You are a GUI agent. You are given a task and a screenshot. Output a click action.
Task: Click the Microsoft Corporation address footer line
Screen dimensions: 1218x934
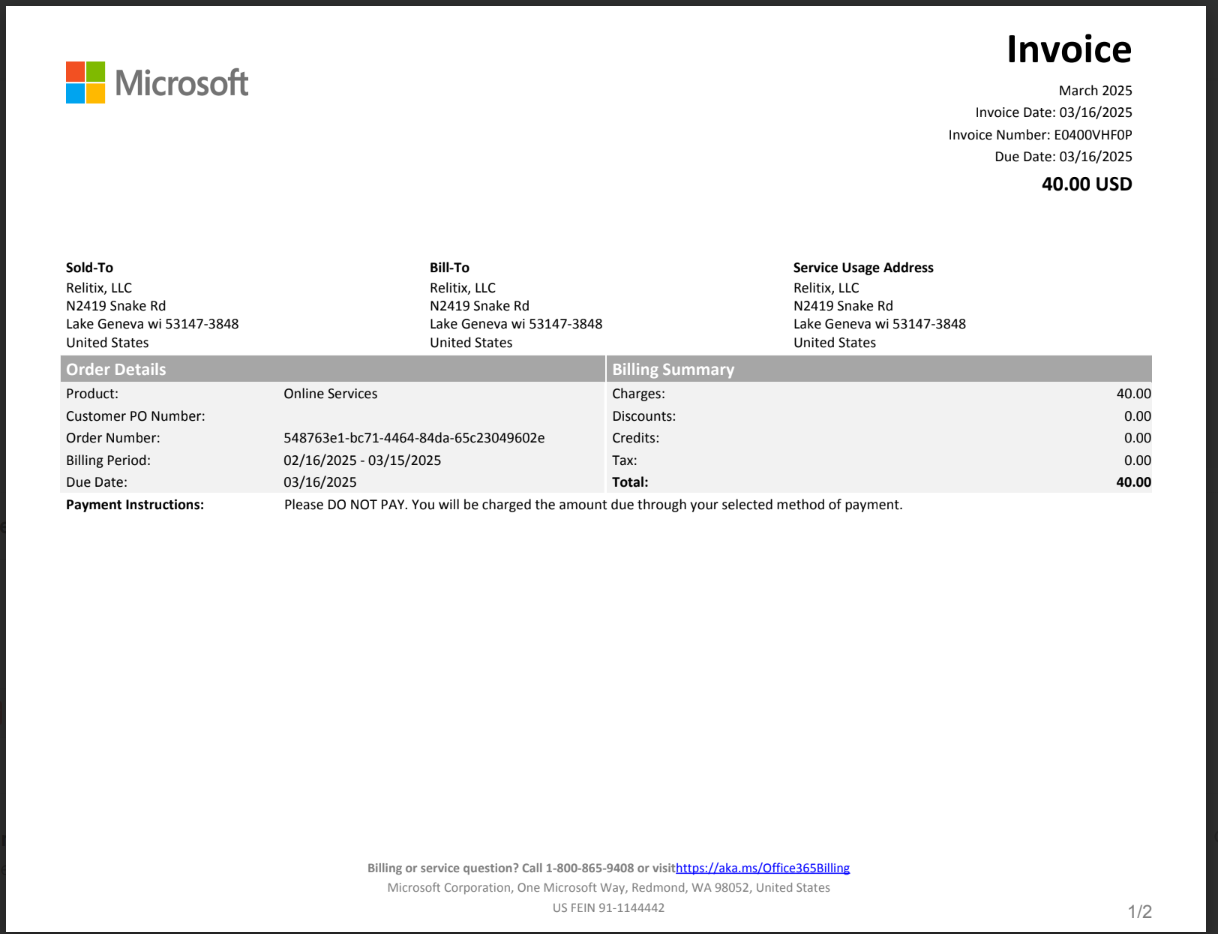(609, 888)
